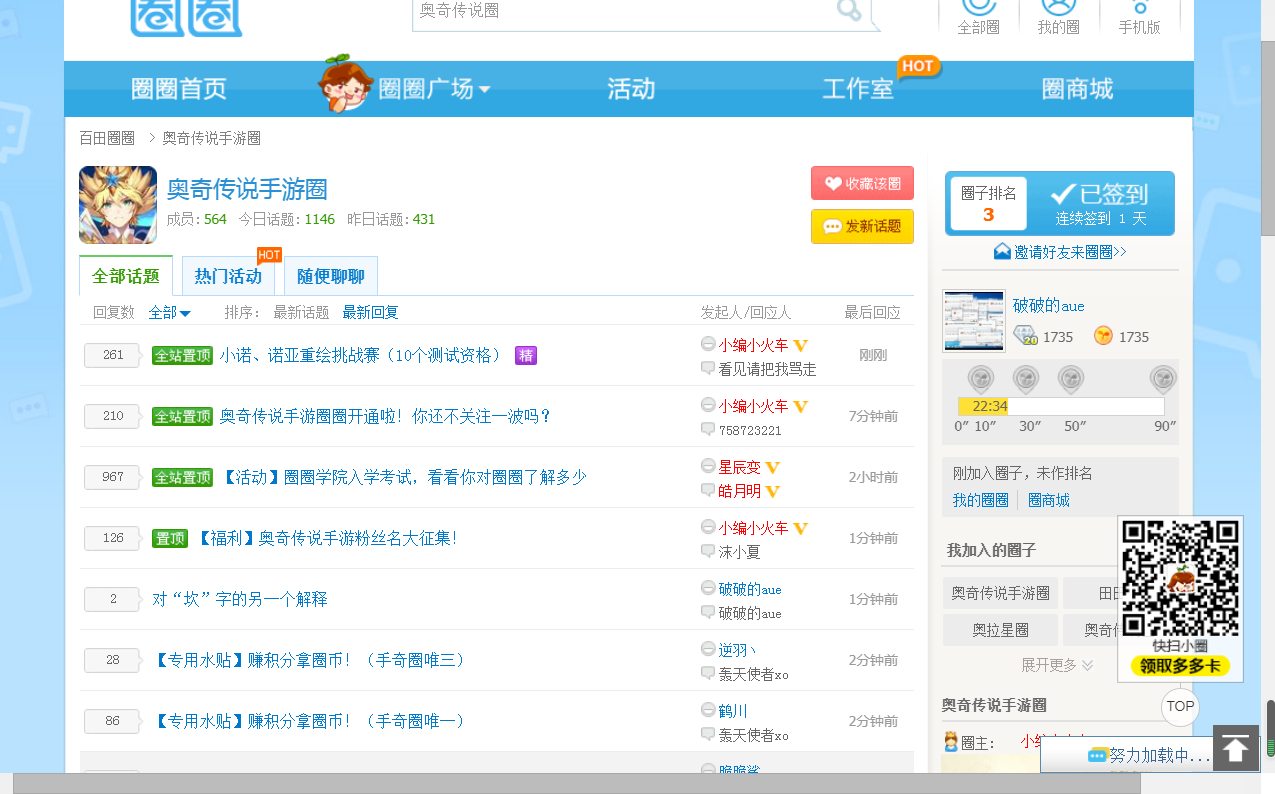
Task: Switch to the 随便聊聊 tab
Action: point(330,277)
